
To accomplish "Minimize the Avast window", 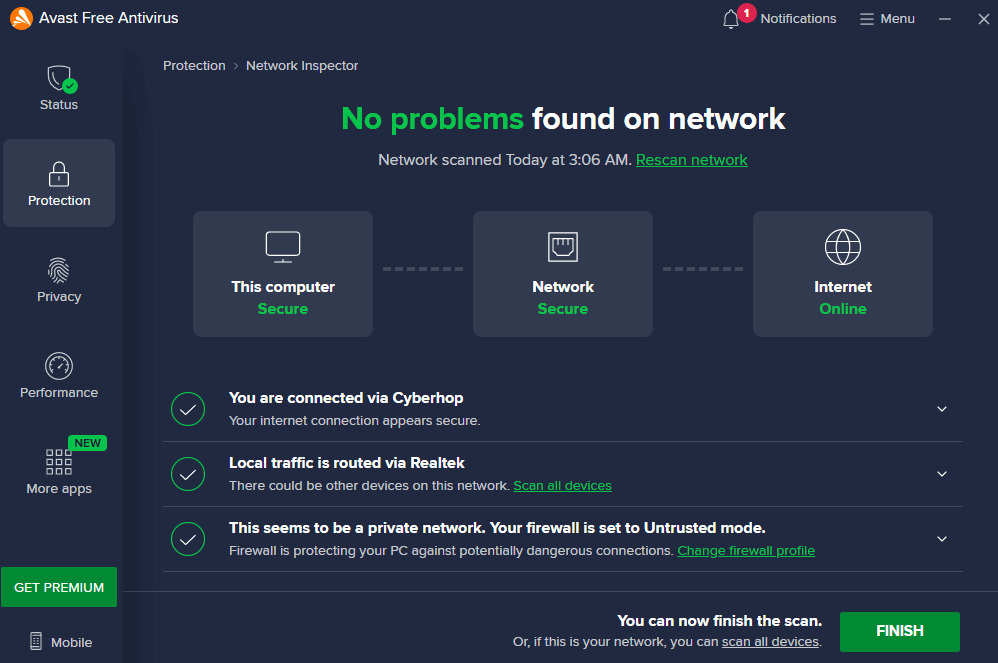I will coord(945,19).
